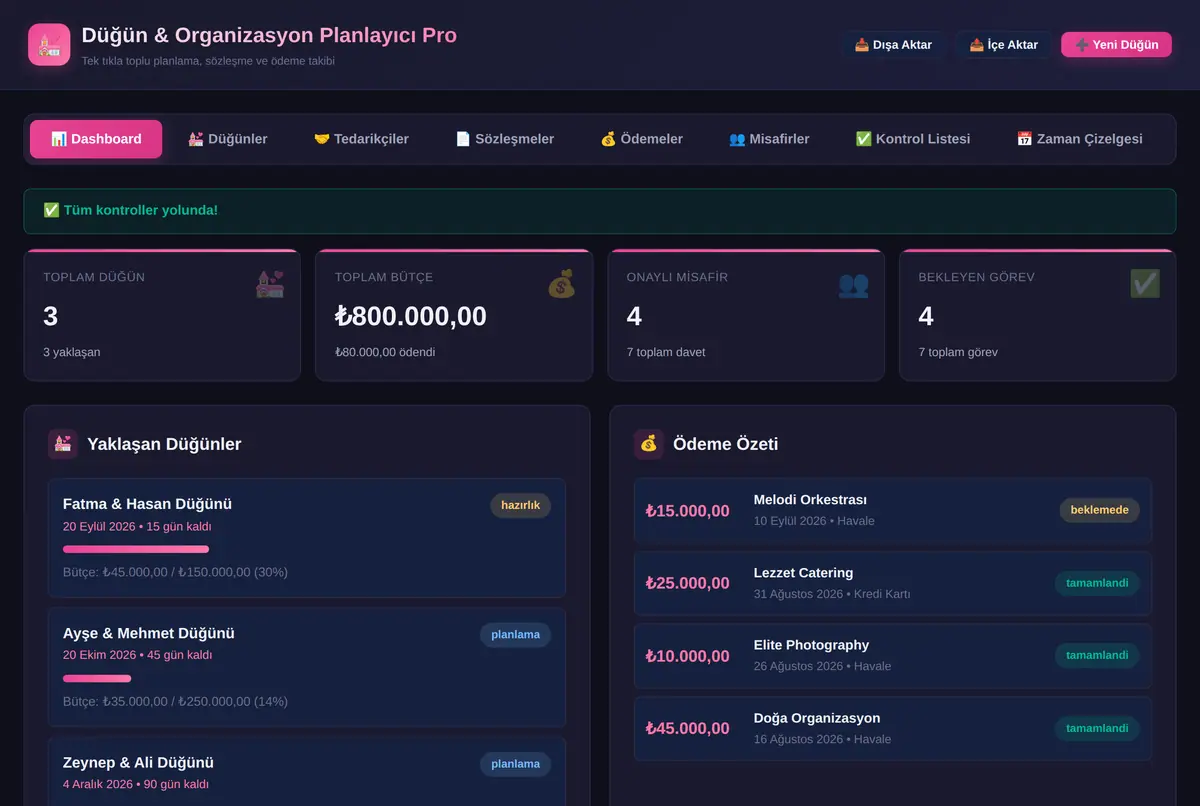Click the guests icon in Onaylı Misafir card
The width and height of the screenshot is (1200, 806).
pos(854,284)
